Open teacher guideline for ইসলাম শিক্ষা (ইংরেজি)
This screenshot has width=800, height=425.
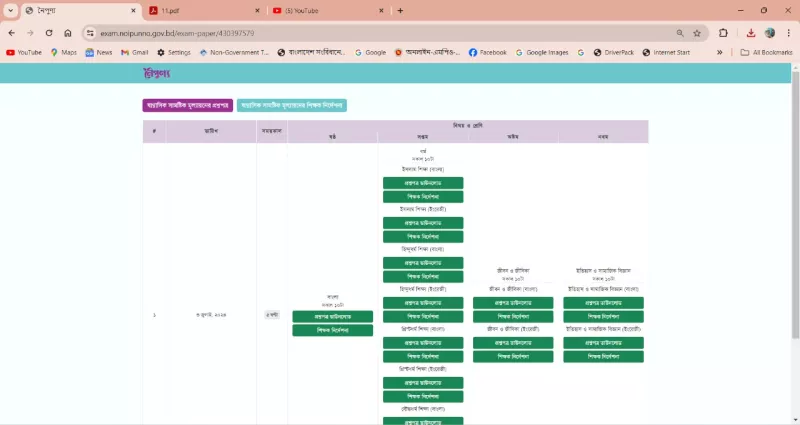[x=423, y=237]
